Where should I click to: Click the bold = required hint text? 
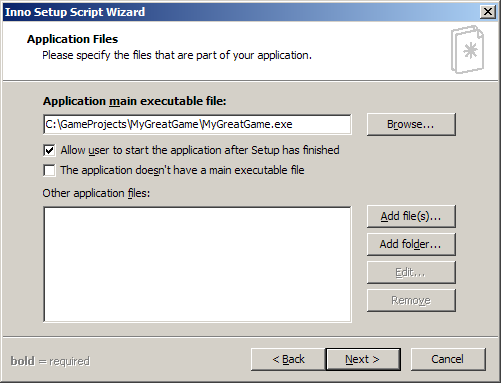(x=50, y=361)
